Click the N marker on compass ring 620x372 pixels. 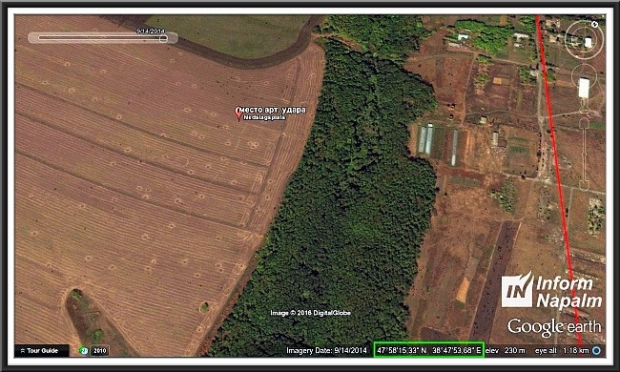(594, 25)
